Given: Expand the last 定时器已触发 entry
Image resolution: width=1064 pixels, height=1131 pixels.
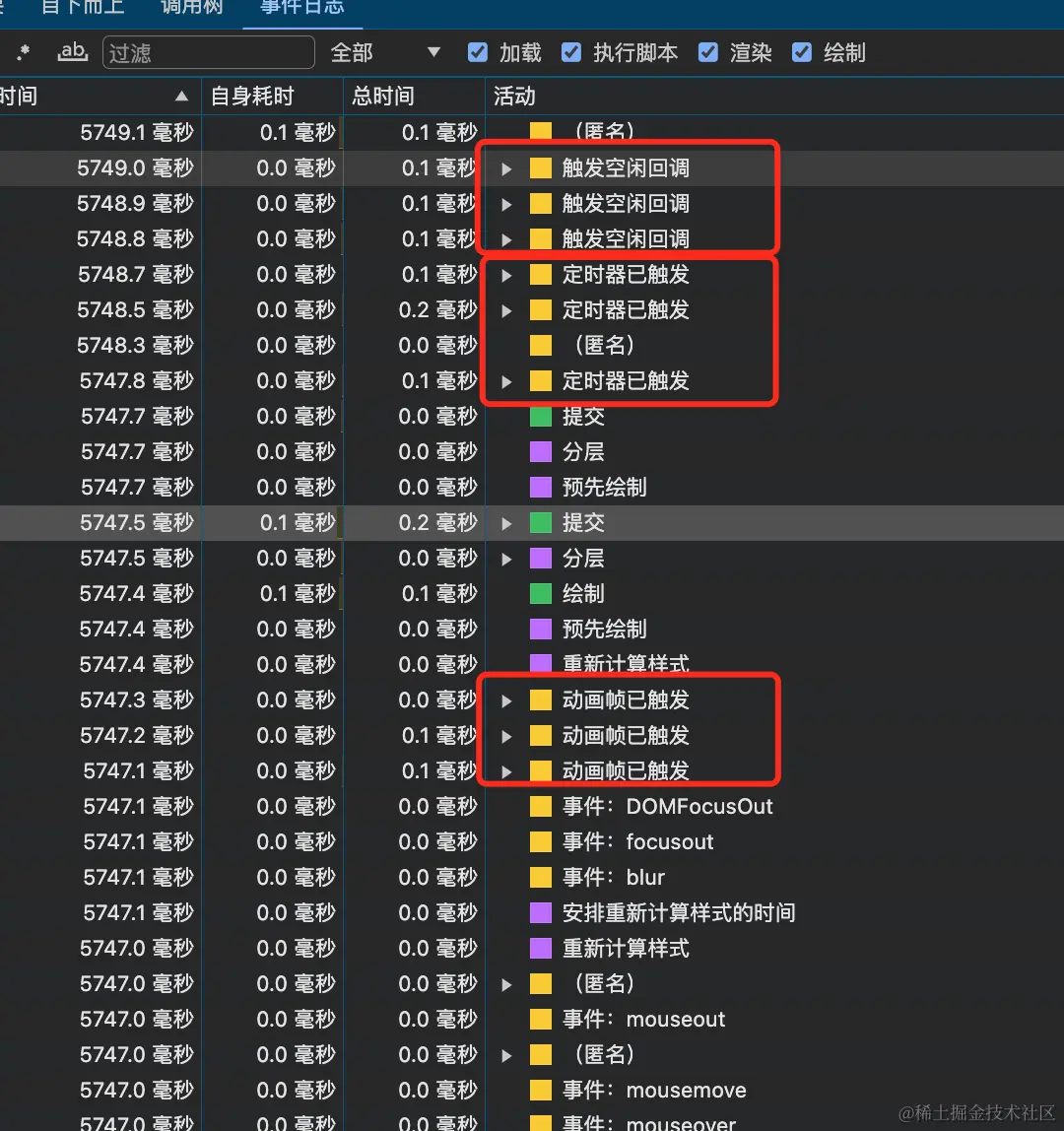Looking at the screenshot, I should pos(505,381).
